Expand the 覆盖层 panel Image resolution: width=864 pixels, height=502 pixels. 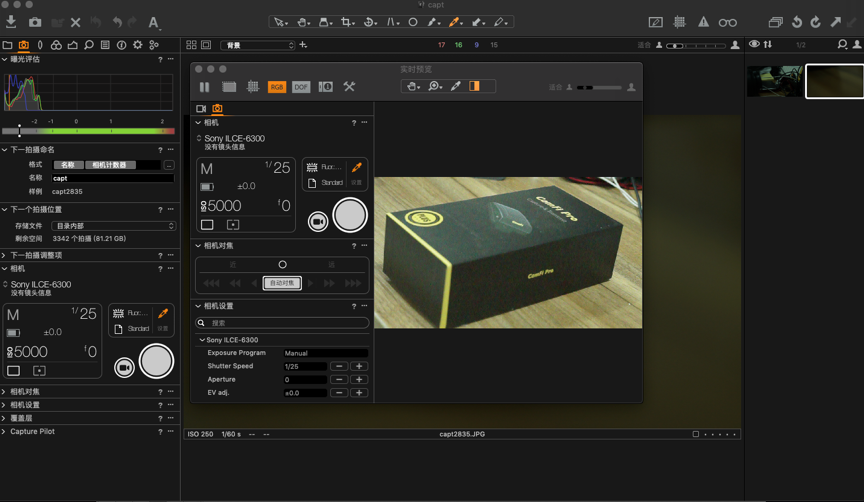coord(4,418)
